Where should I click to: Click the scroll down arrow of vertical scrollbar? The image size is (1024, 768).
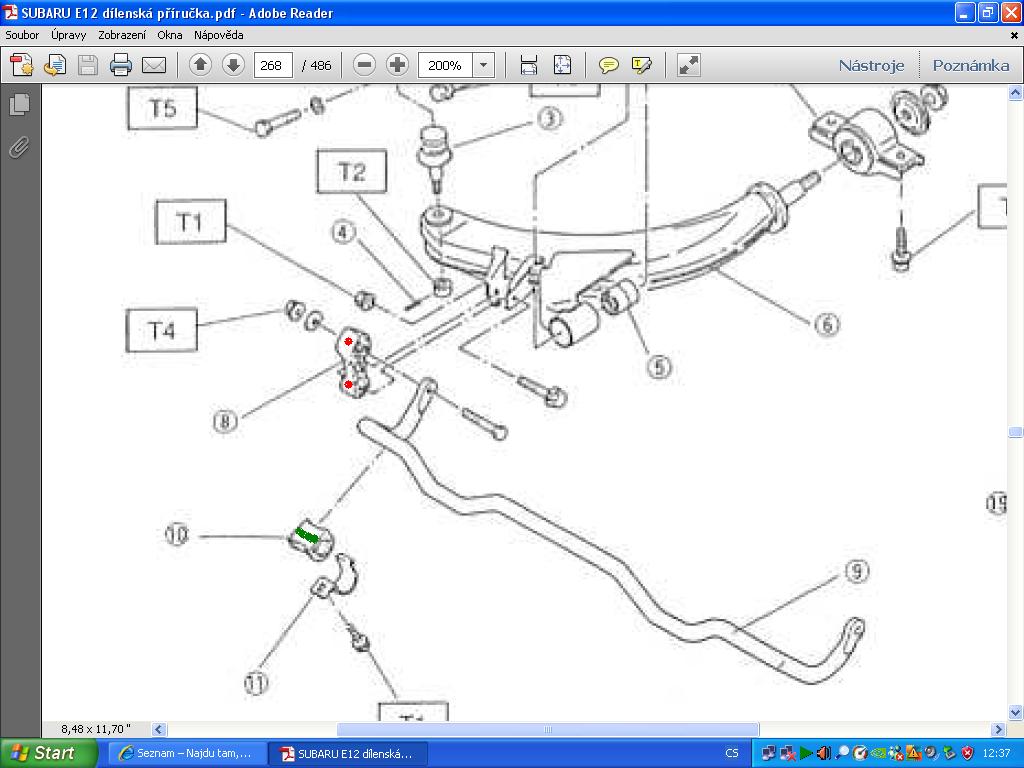point(1015,712)
